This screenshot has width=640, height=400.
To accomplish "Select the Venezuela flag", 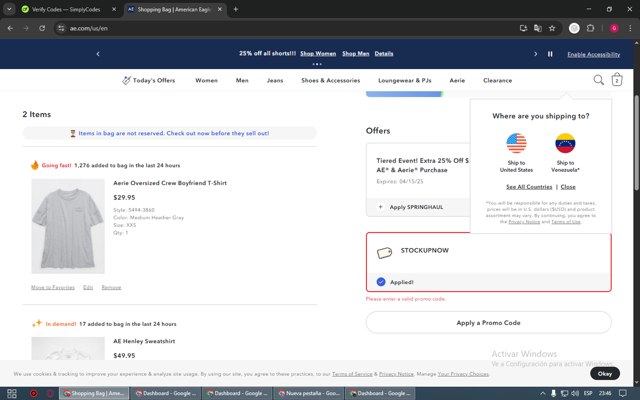I will pyautogui.click(x=565, y=143).
